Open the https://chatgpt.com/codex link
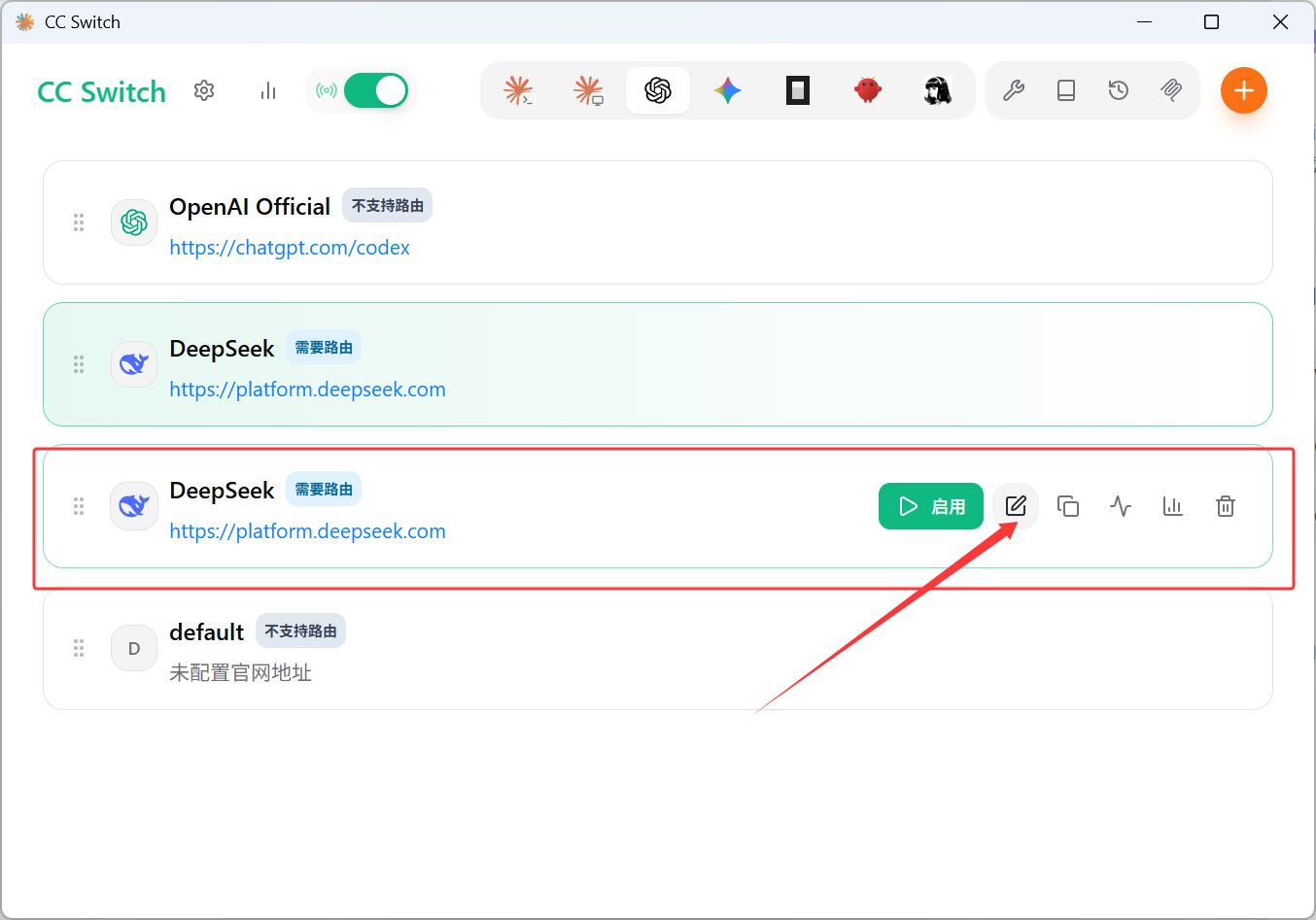The width and height of the screenshot is (1316, 920). (x=290, y=248)
